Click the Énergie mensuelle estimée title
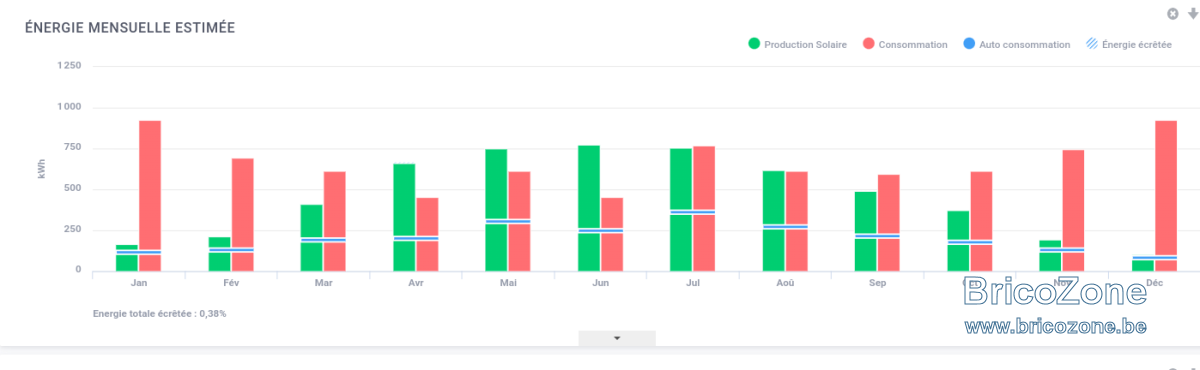The height and width of the screenshot is (370, 1200). 130,28
